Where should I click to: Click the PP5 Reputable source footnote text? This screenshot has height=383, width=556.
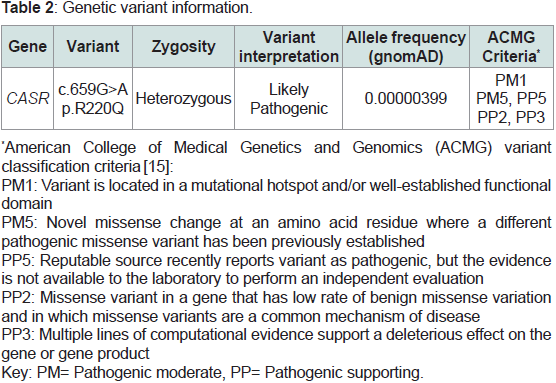[x=276, y=270]
